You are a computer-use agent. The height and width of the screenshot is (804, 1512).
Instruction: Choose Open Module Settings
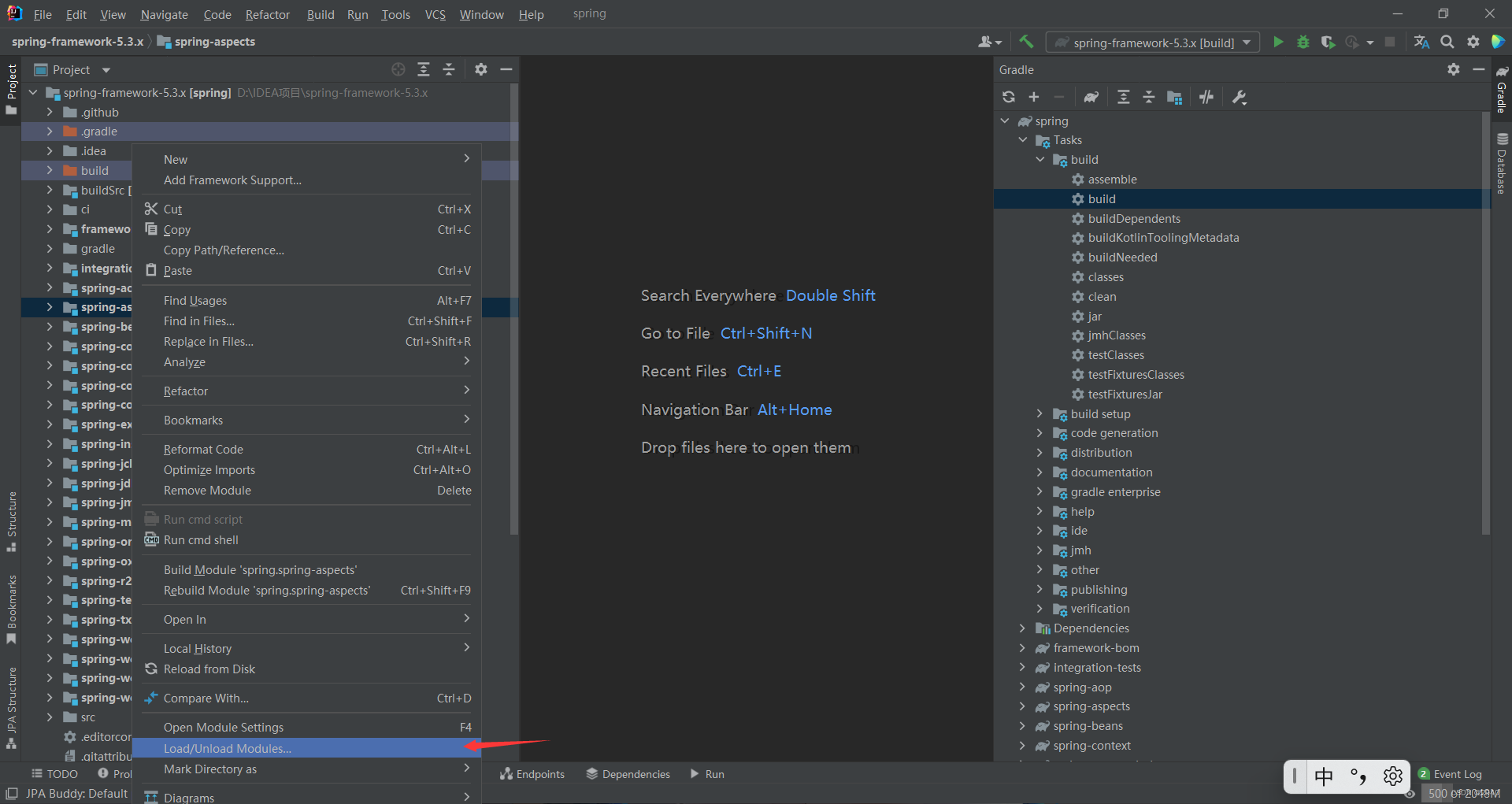(307, 727)
